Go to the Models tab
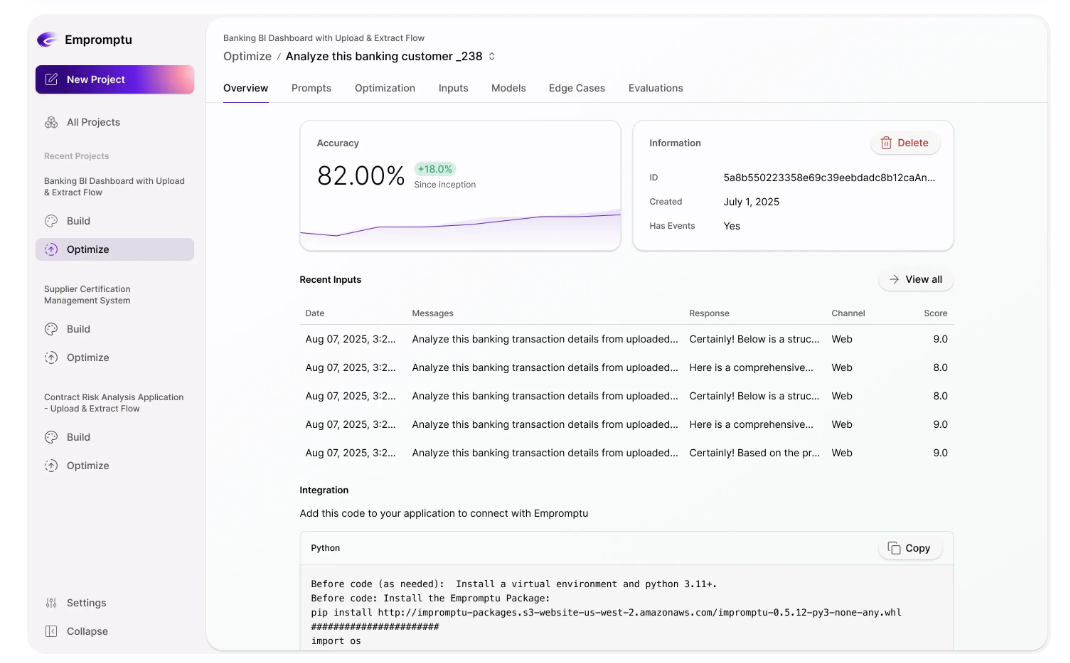 pos(508,88)
